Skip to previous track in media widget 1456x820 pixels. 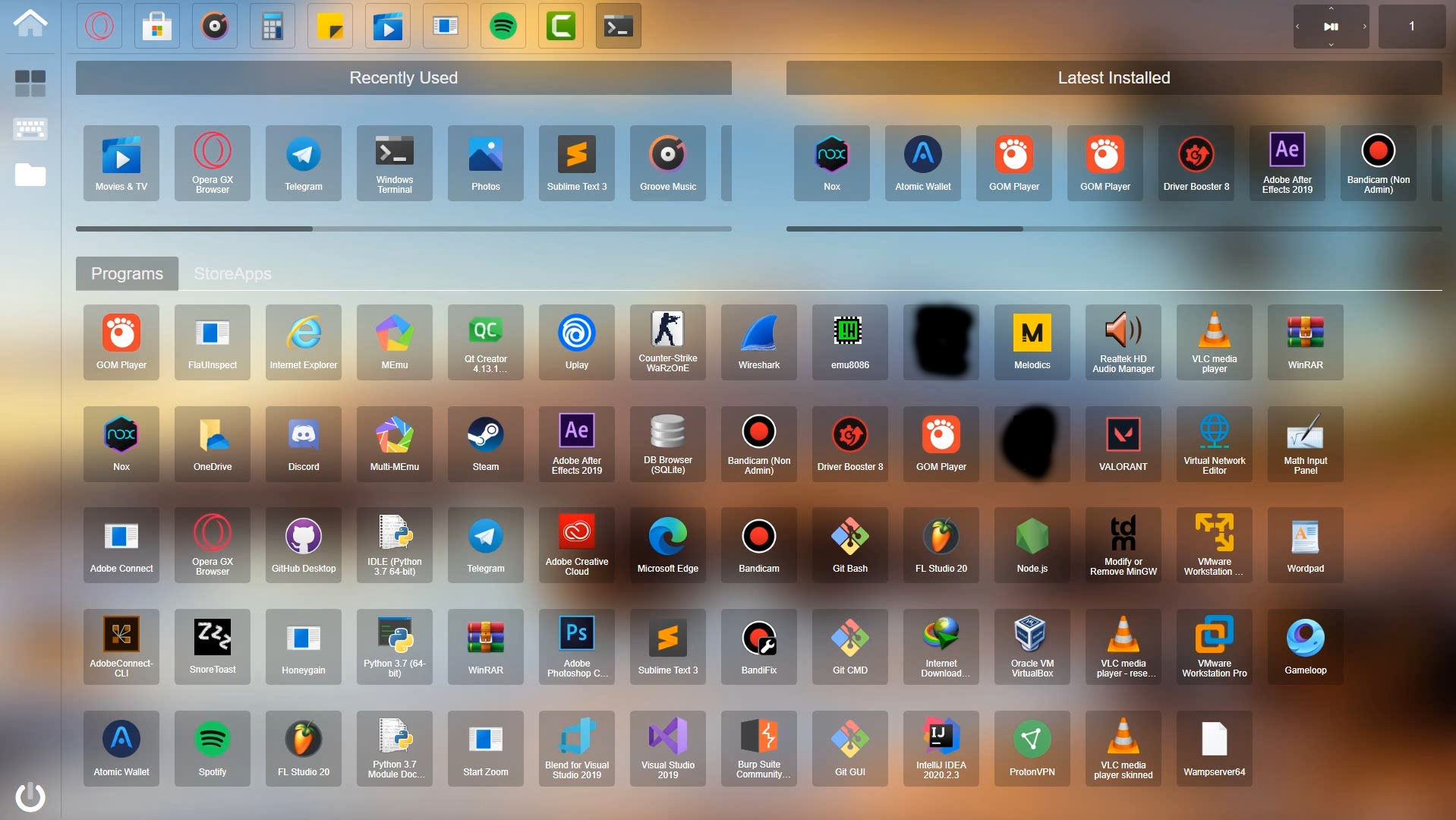point(1297,27)
